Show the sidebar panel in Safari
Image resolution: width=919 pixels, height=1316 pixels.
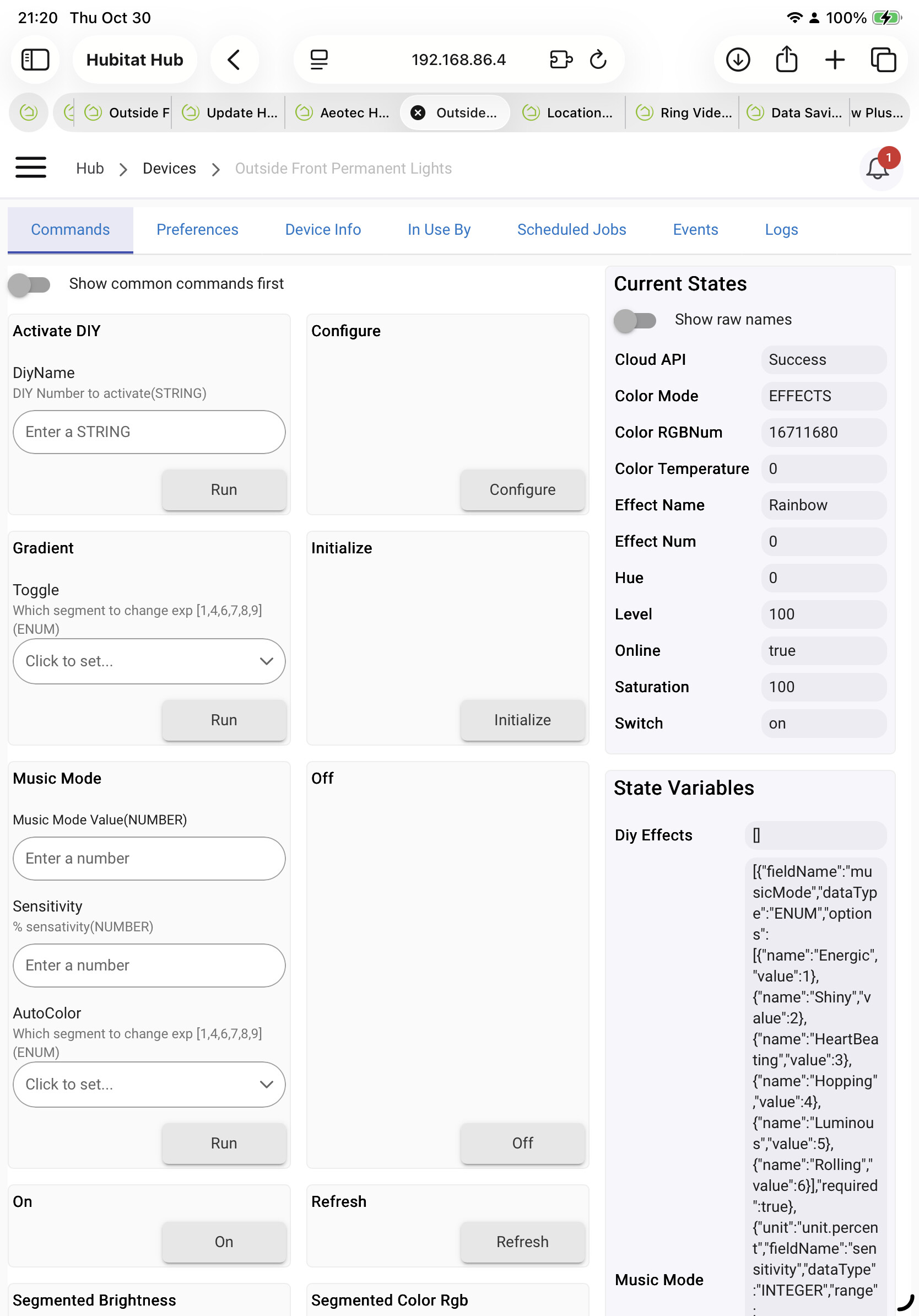coord(35,60)
